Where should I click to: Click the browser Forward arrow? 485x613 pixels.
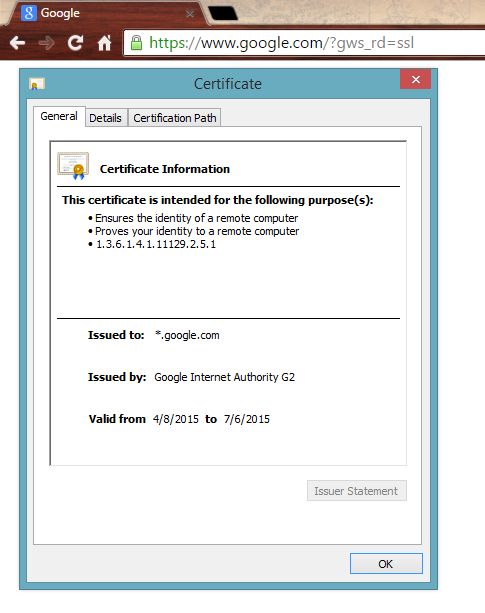click(x=47, y=43)
